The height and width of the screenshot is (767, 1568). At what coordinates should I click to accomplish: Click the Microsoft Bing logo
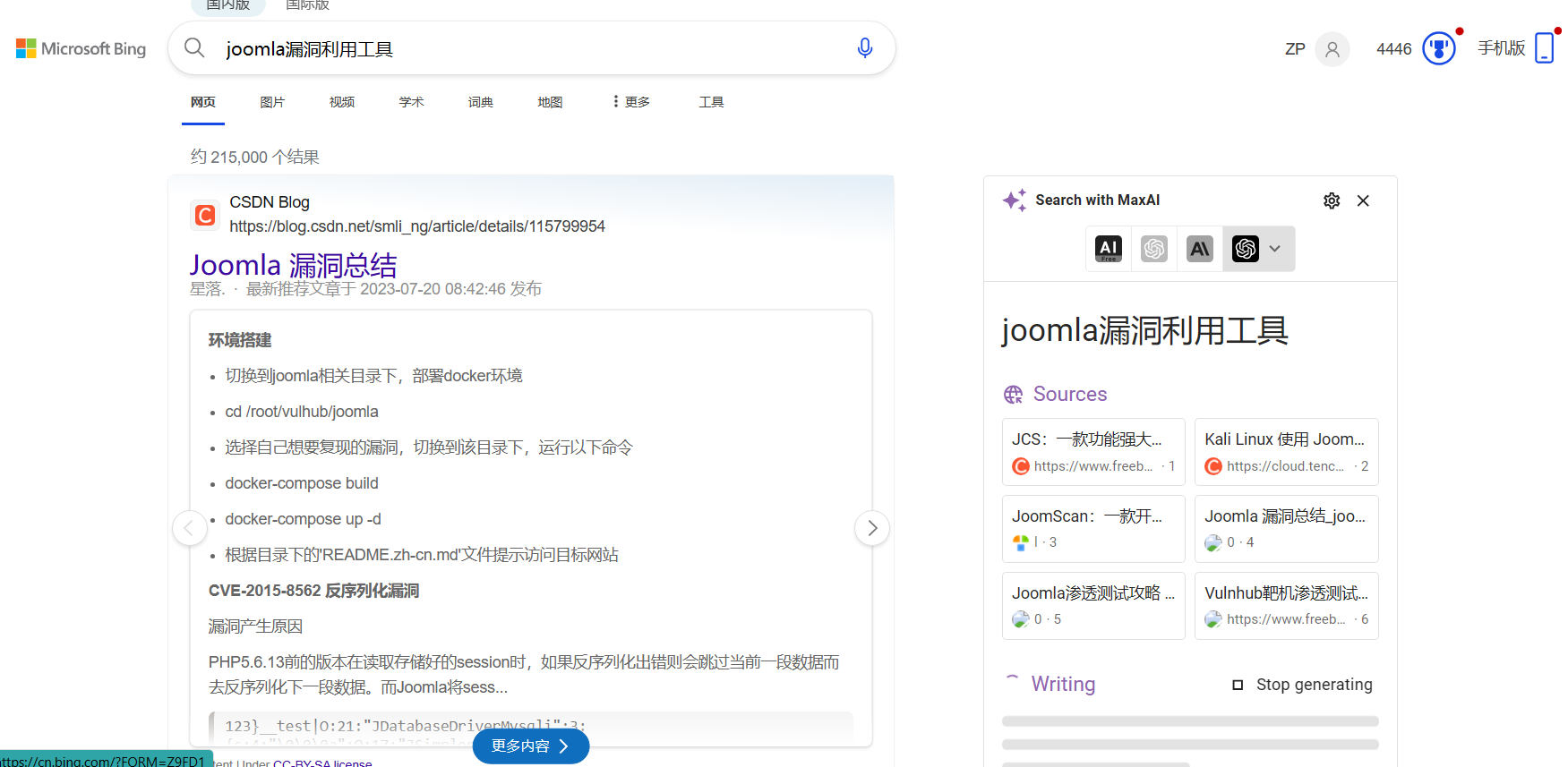(x=81, y=48)
